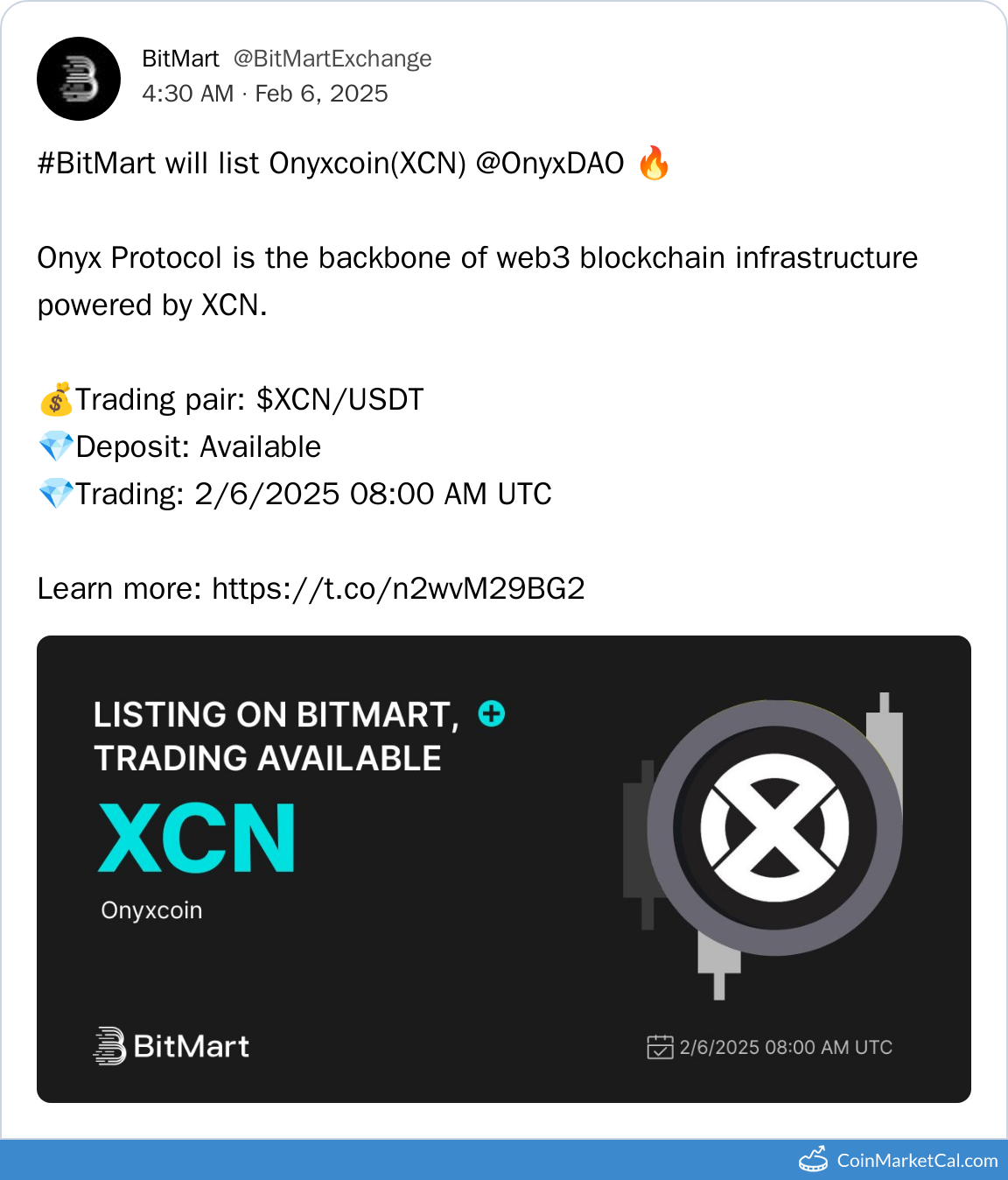Viewport: 1008px width, 1180px height.
Task: Click the BitMart logo in the banner
Action: [171, 1046]
